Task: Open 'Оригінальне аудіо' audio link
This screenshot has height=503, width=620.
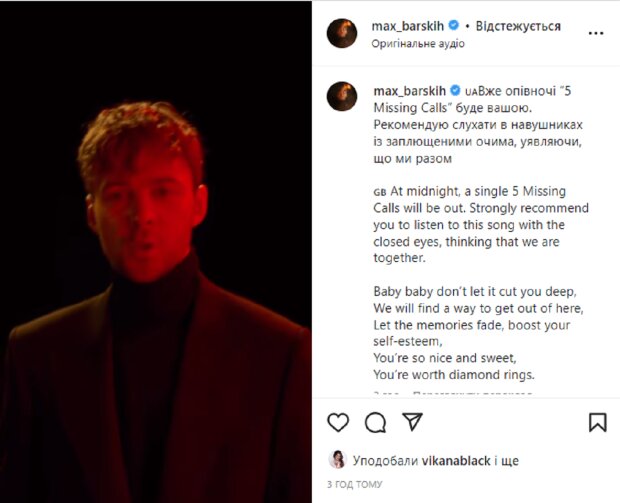Action: click(417, 44)
